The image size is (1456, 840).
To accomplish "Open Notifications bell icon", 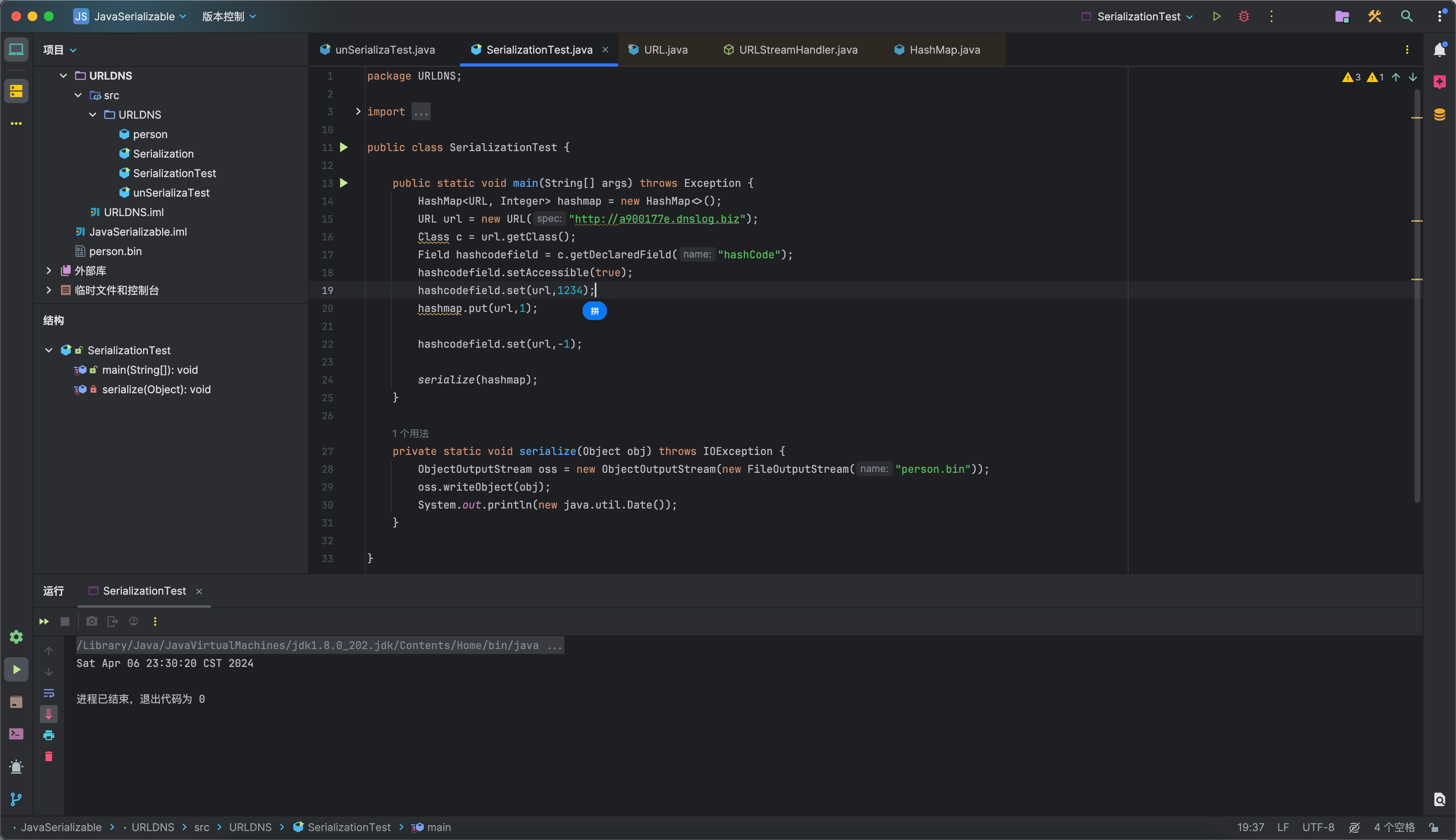I will 1440,50.
